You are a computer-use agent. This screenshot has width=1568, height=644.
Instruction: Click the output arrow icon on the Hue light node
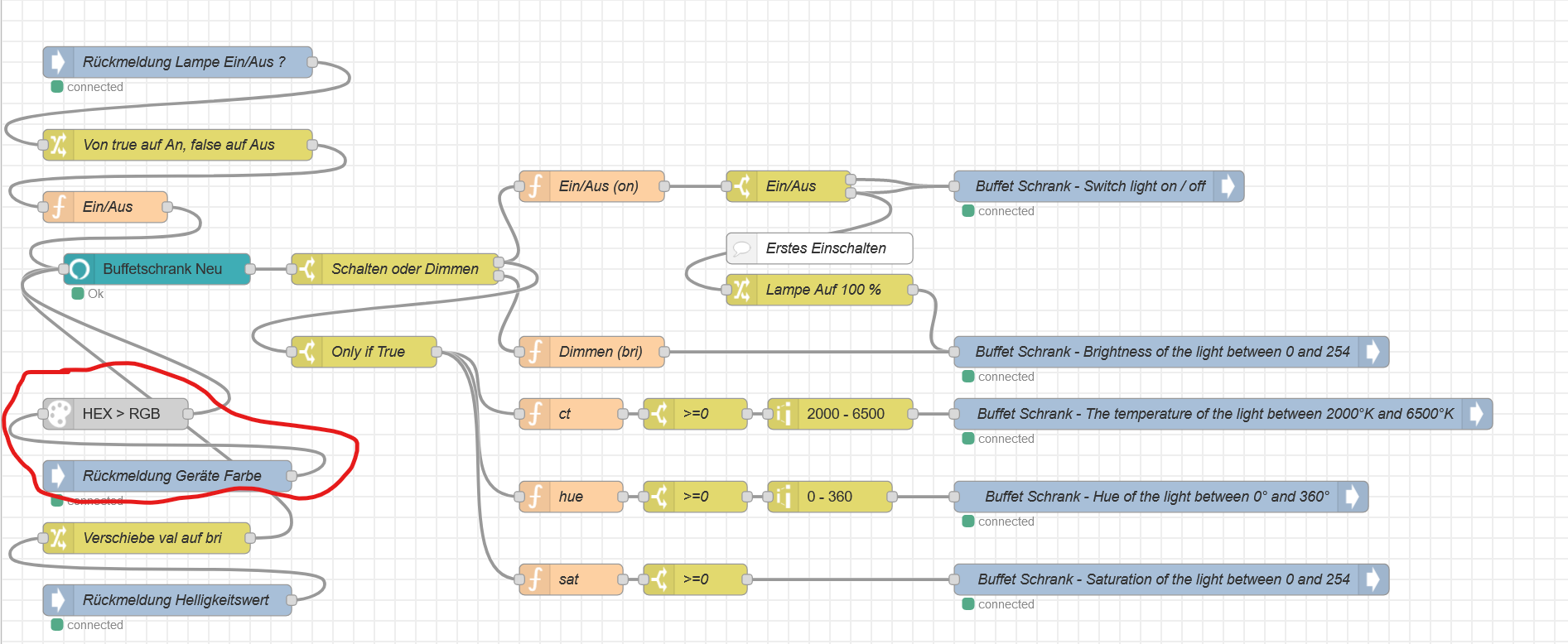pyautogui.click(x=1353, y=497)
